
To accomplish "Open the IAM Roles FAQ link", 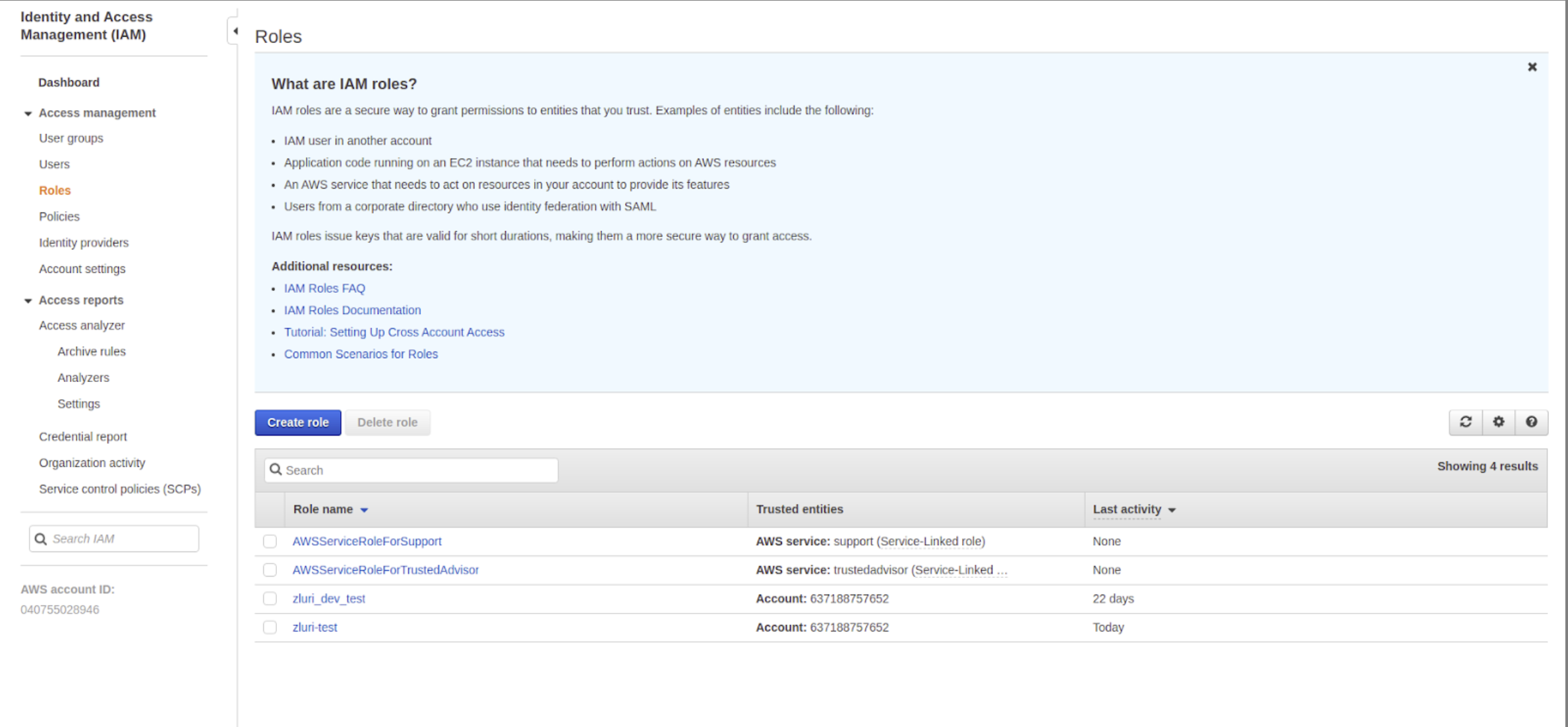I will point(324,288).
